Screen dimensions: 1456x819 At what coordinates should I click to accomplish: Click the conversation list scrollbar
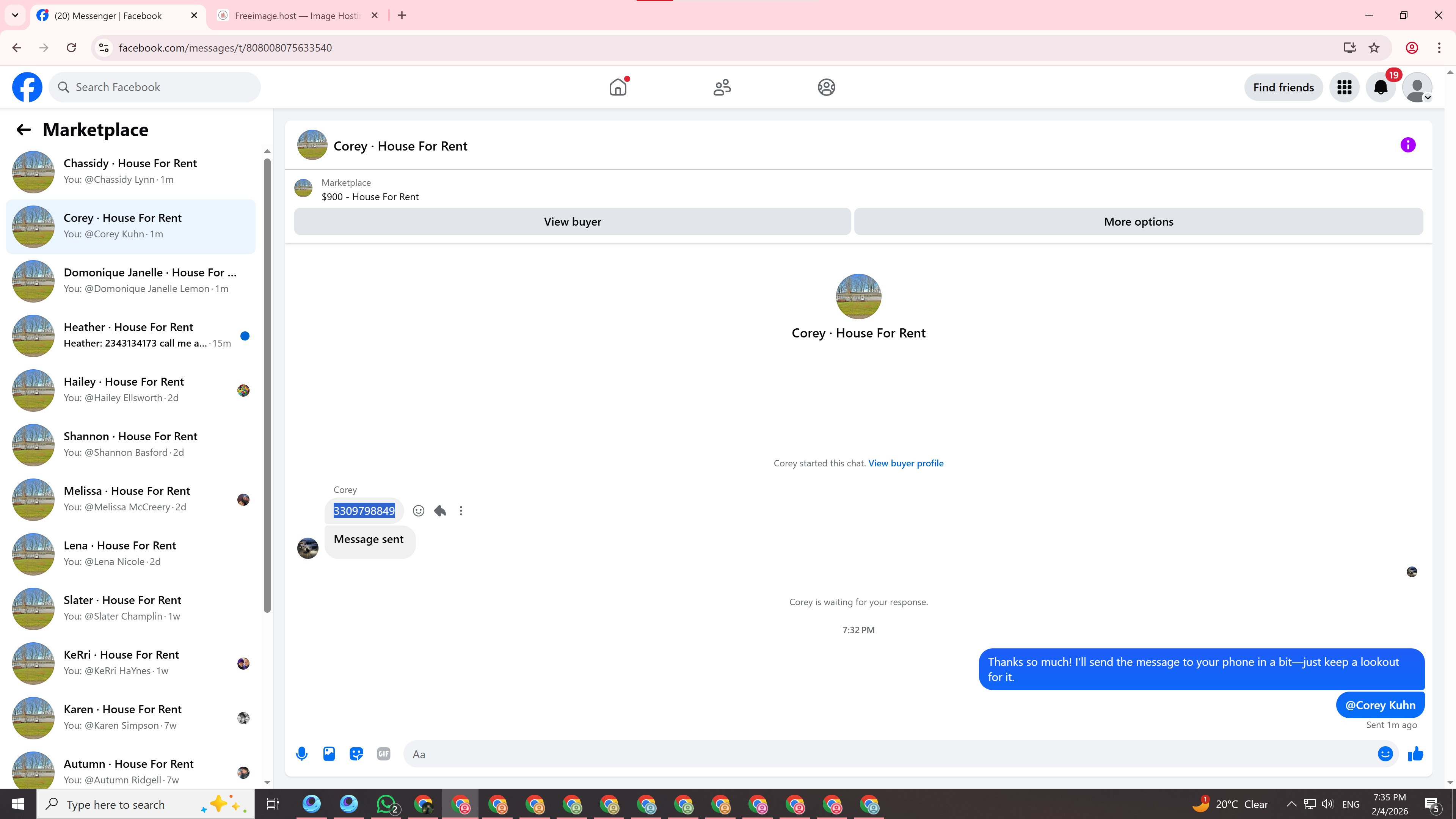click(x=267, y=384)
